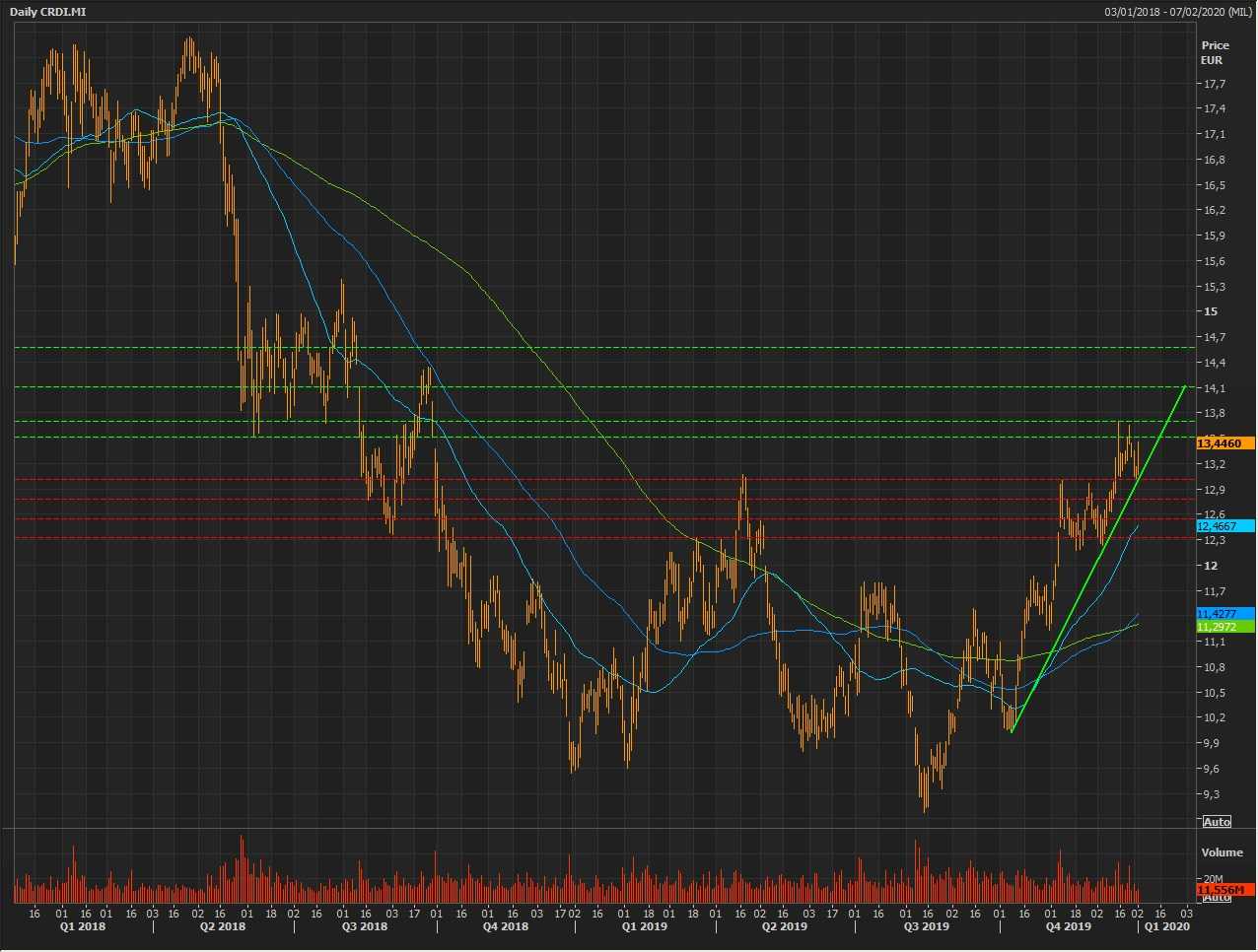Select Q3 2018 on the time axis
The height and width of the screenshot is (952, 1258).
[365, 926]
